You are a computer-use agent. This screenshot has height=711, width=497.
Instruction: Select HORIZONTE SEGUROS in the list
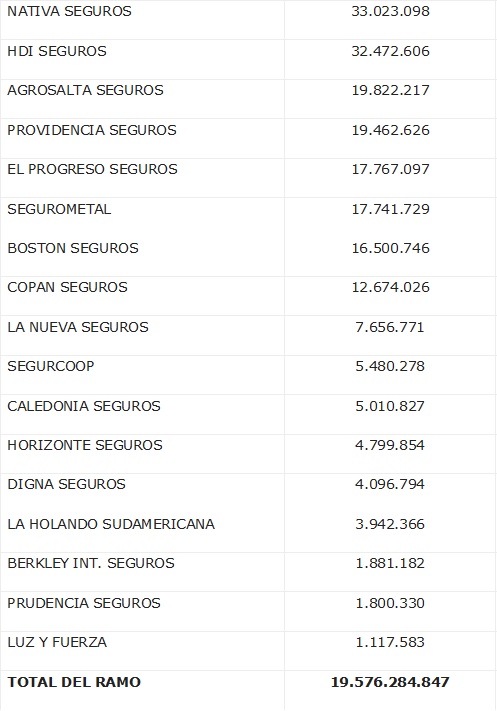[x=84, y=445]
